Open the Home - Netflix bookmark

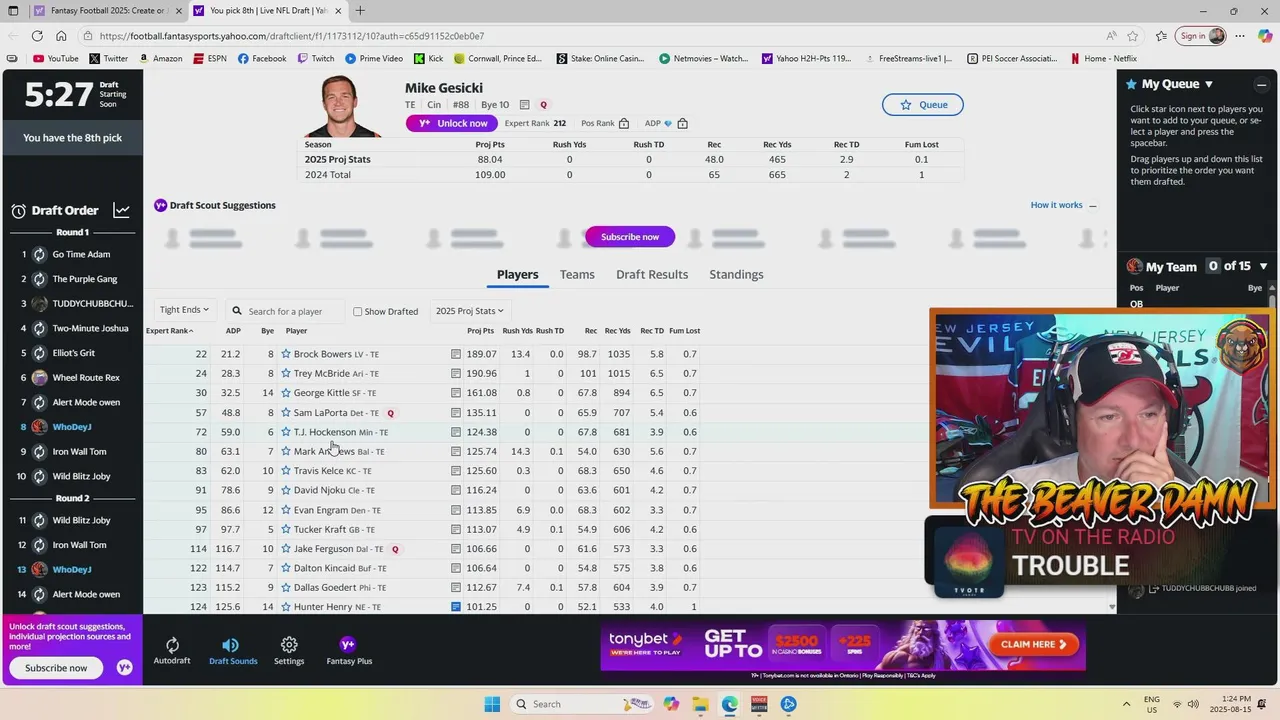pyautogui.click(x=1103, y=59)
